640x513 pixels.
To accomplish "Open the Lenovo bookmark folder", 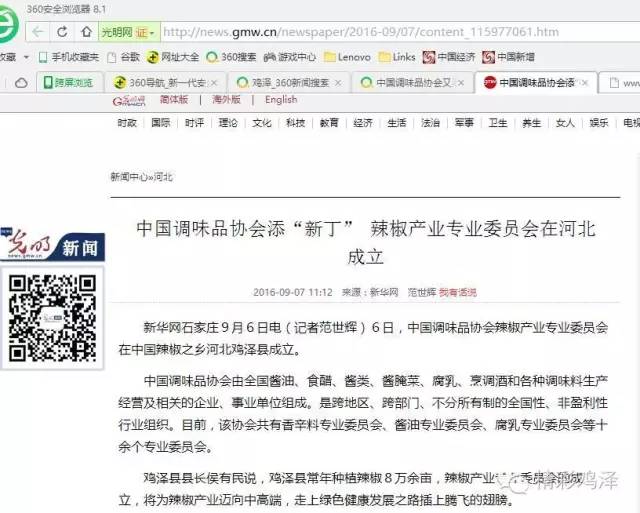I will 348,57.
